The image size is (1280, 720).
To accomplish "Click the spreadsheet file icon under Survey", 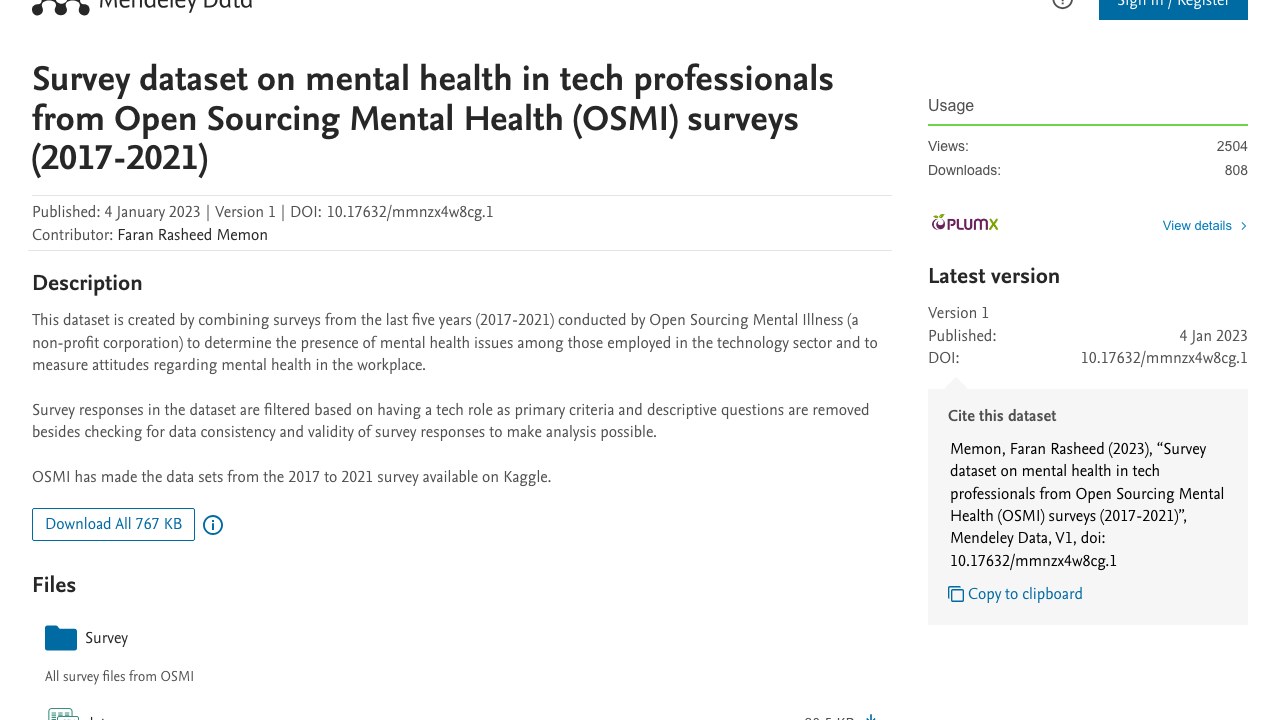I will [x=63, y=714].
